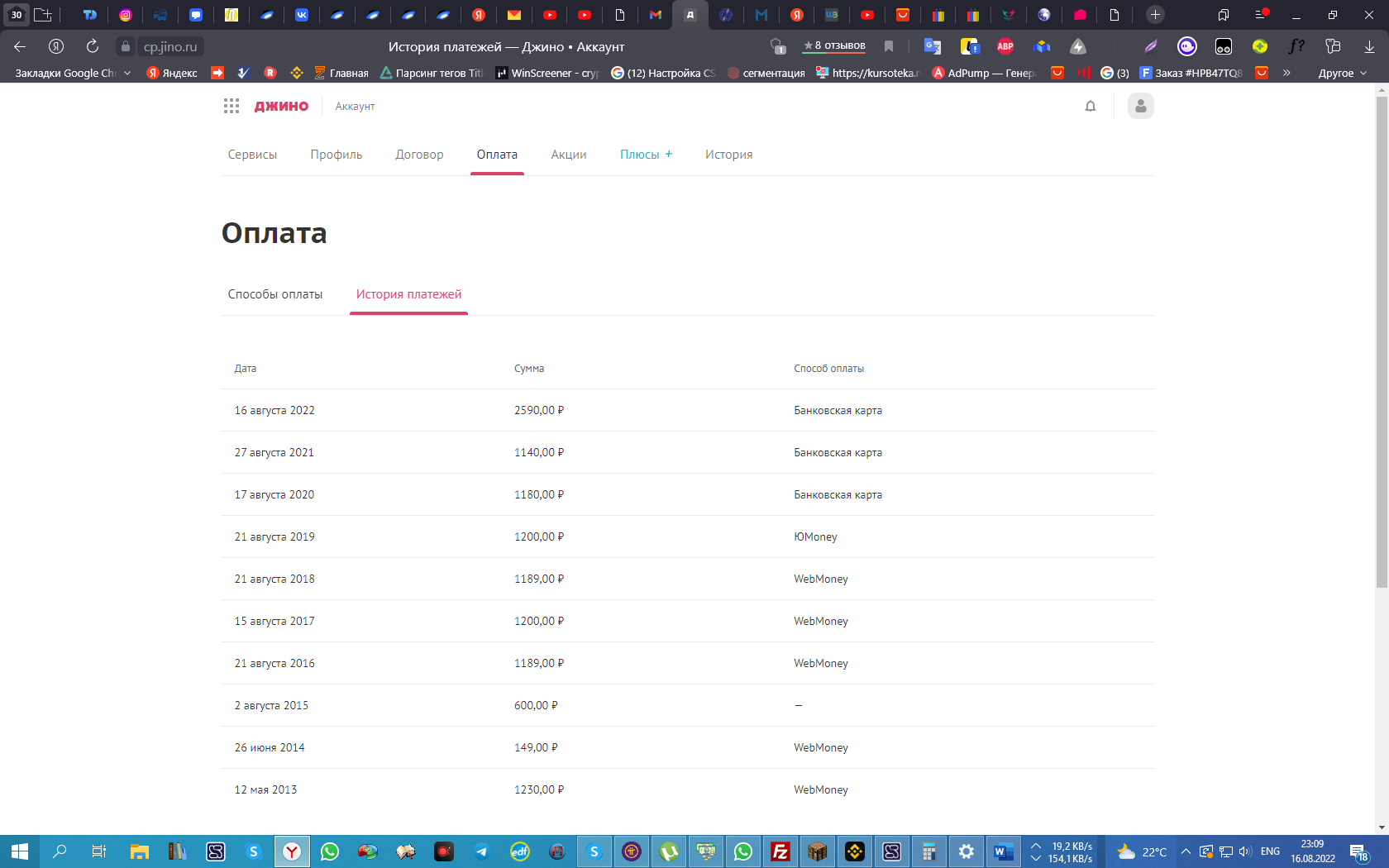
Task: Click the amount 600,00 ₽
Action: point(536,705)
